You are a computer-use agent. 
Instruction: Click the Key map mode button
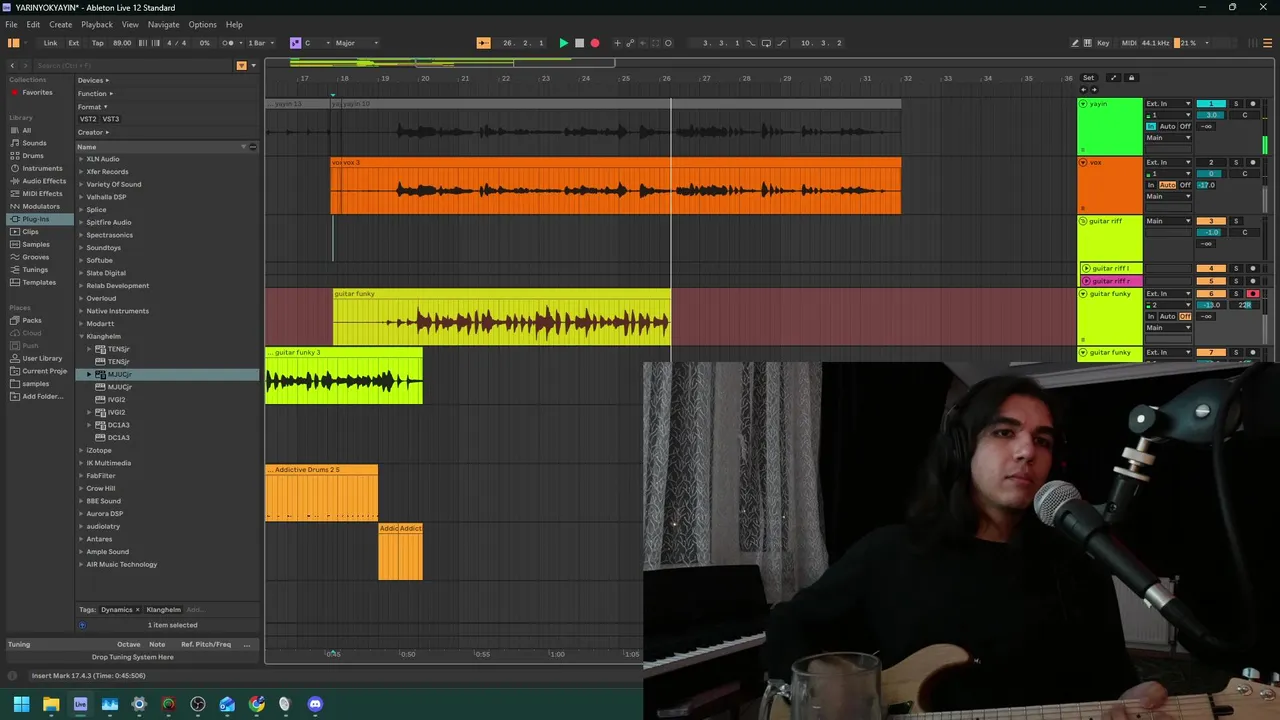[1103, 43]
